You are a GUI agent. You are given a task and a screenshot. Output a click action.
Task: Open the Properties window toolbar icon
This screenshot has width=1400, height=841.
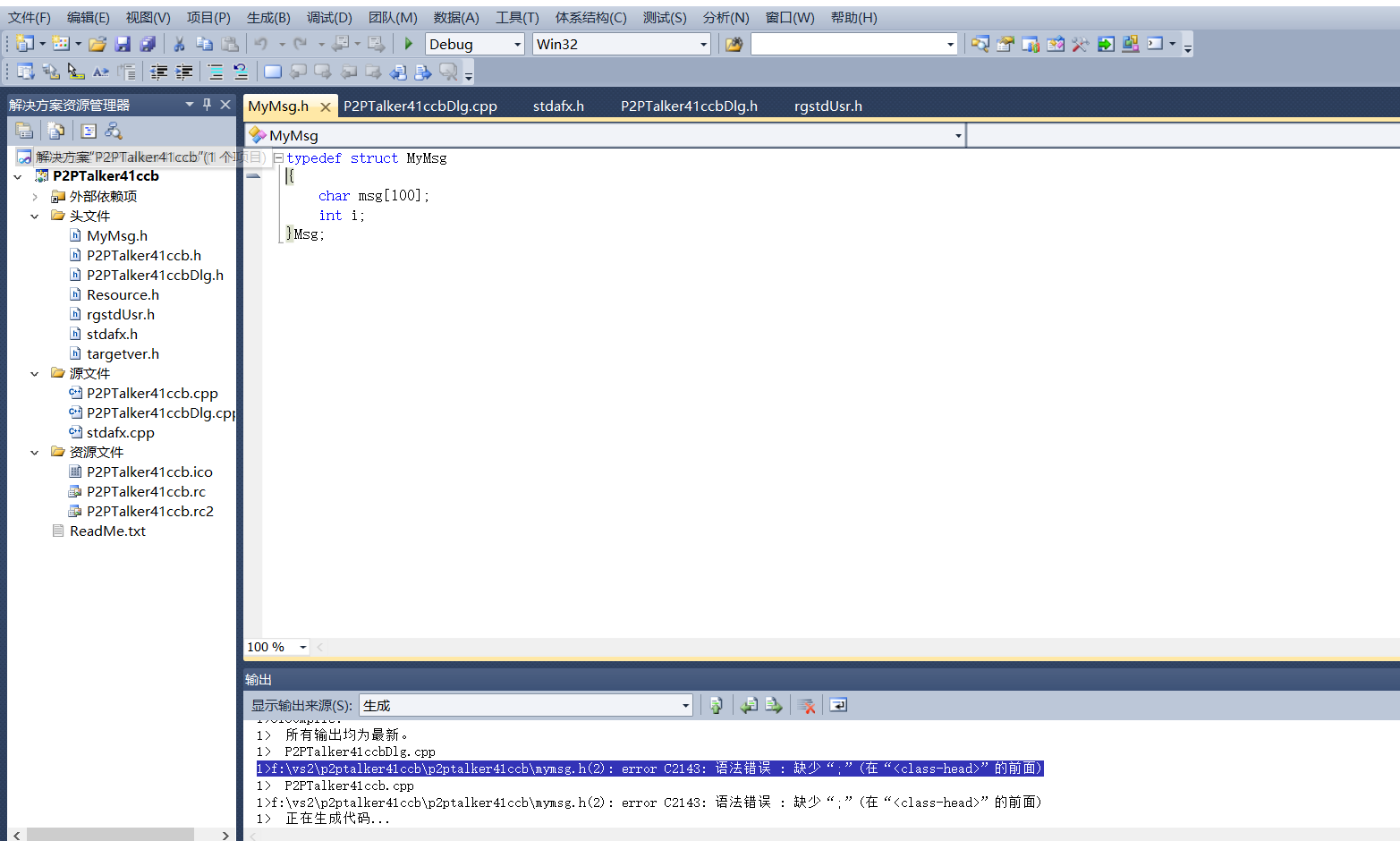[1005, 44]
